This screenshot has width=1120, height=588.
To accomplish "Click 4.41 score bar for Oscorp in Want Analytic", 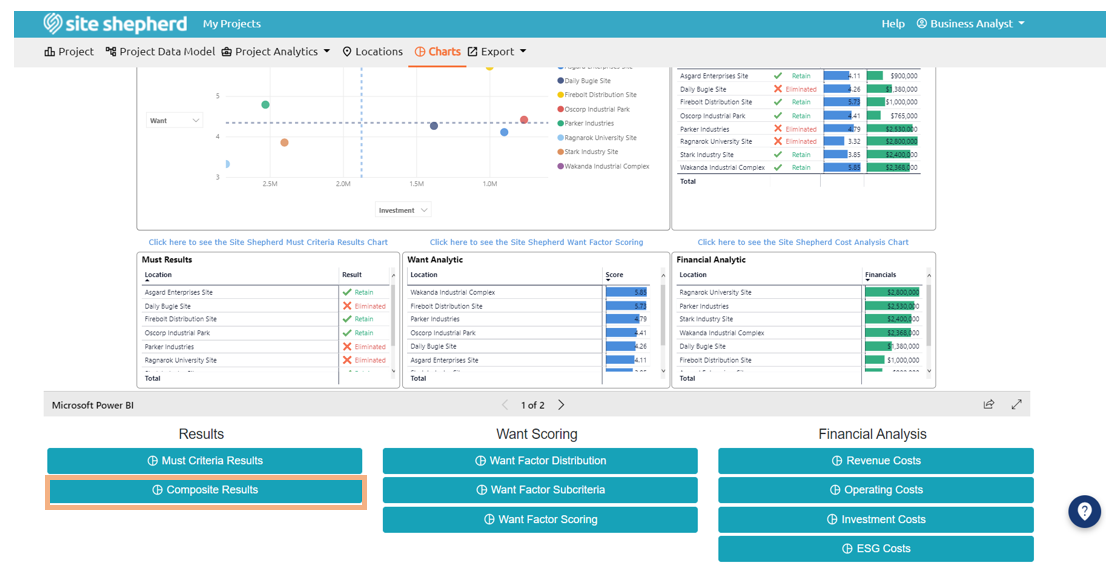I will [x=626, y=333].
